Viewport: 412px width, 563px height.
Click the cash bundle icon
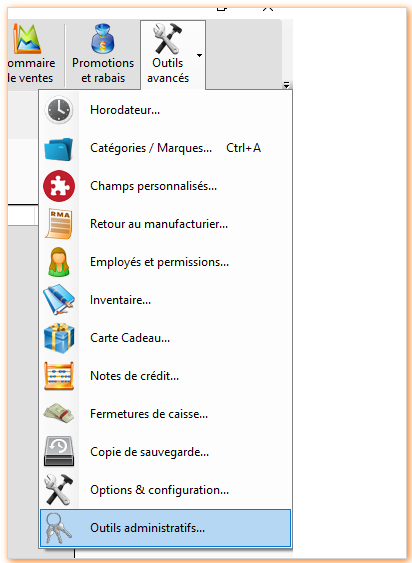[x=59, y=414]
